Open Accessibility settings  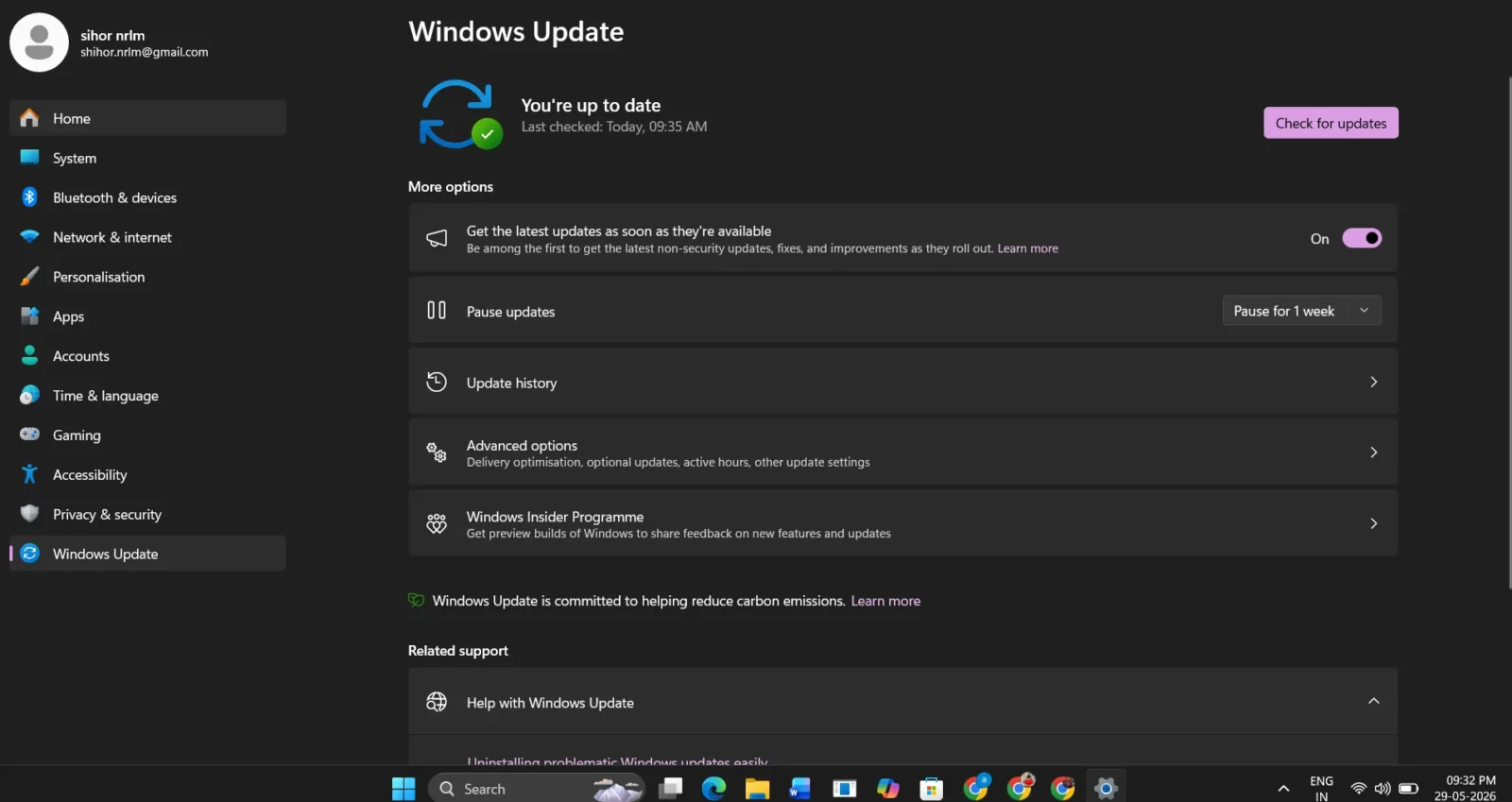(x=147, y=475)
